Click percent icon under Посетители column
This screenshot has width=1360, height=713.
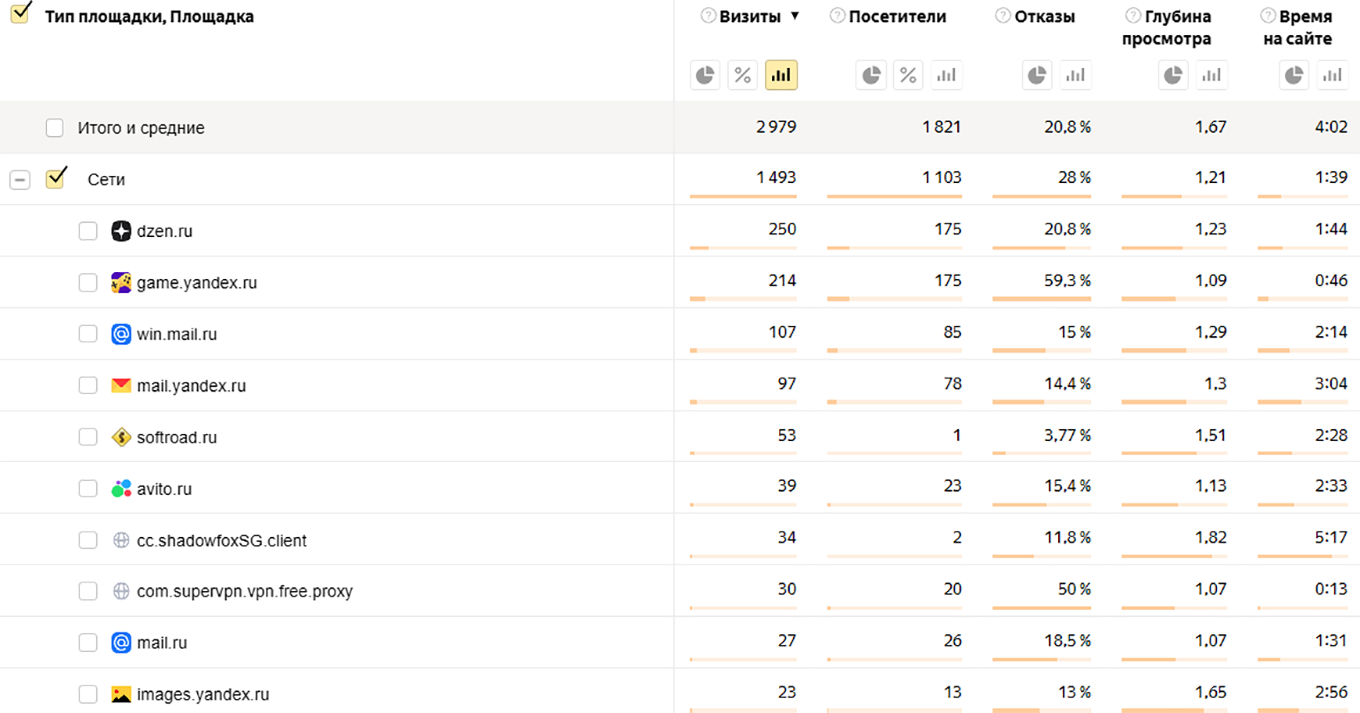tap(908, 75)
